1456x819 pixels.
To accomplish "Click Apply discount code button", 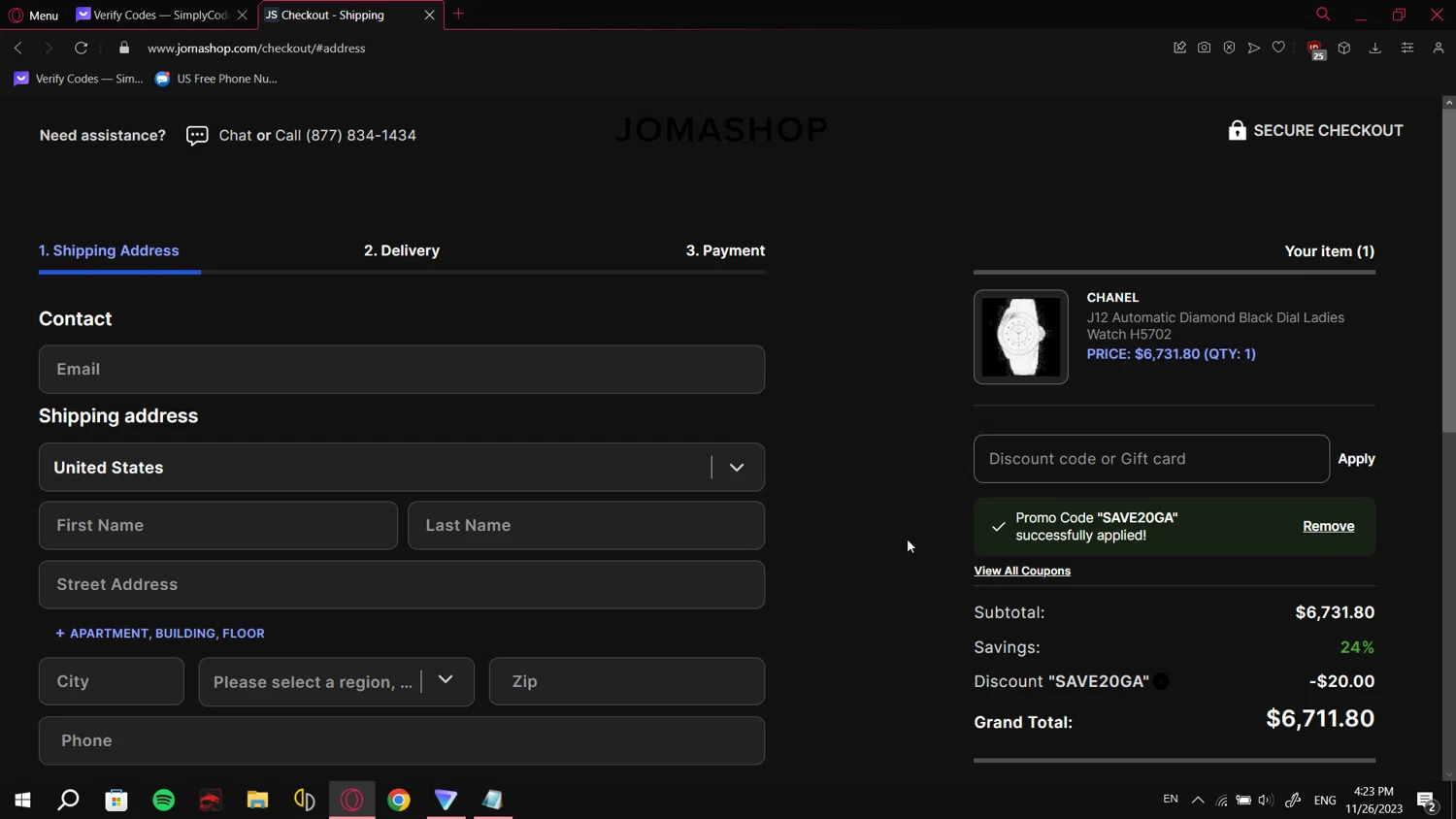I will 1356,459.
